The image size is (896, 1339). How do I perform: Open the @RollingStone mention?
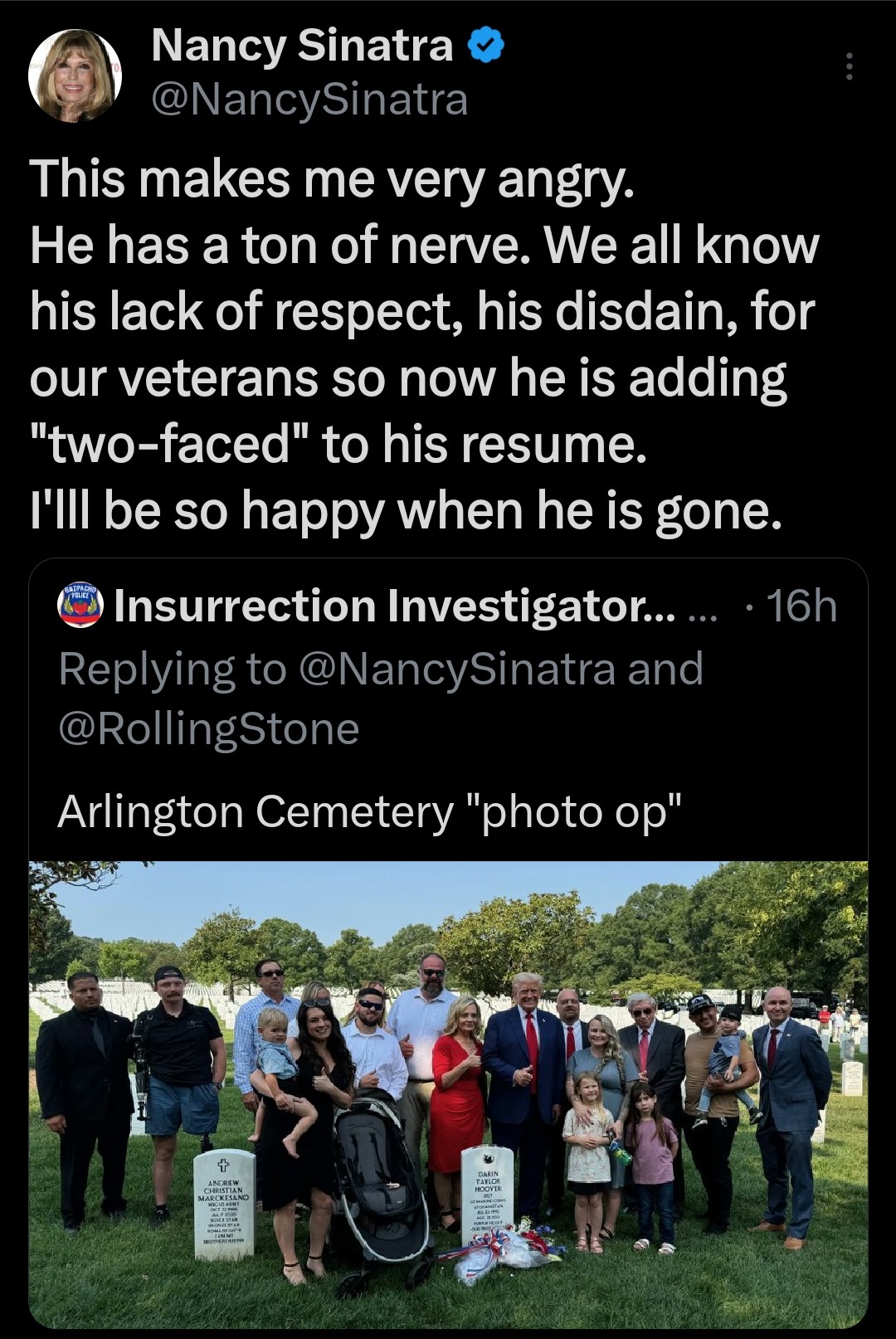point(209,728)
